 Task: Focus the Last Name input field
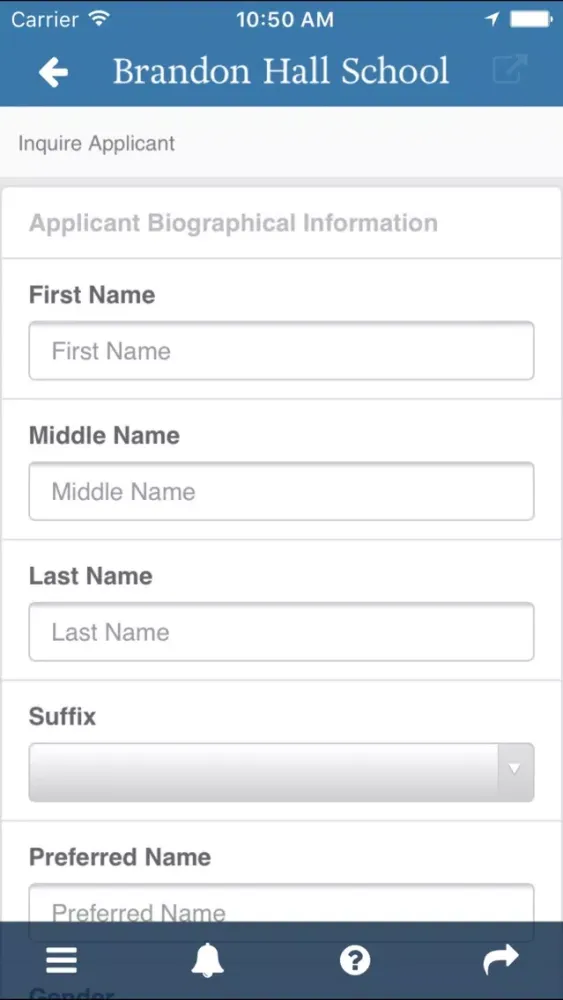[x=281, y=631]
